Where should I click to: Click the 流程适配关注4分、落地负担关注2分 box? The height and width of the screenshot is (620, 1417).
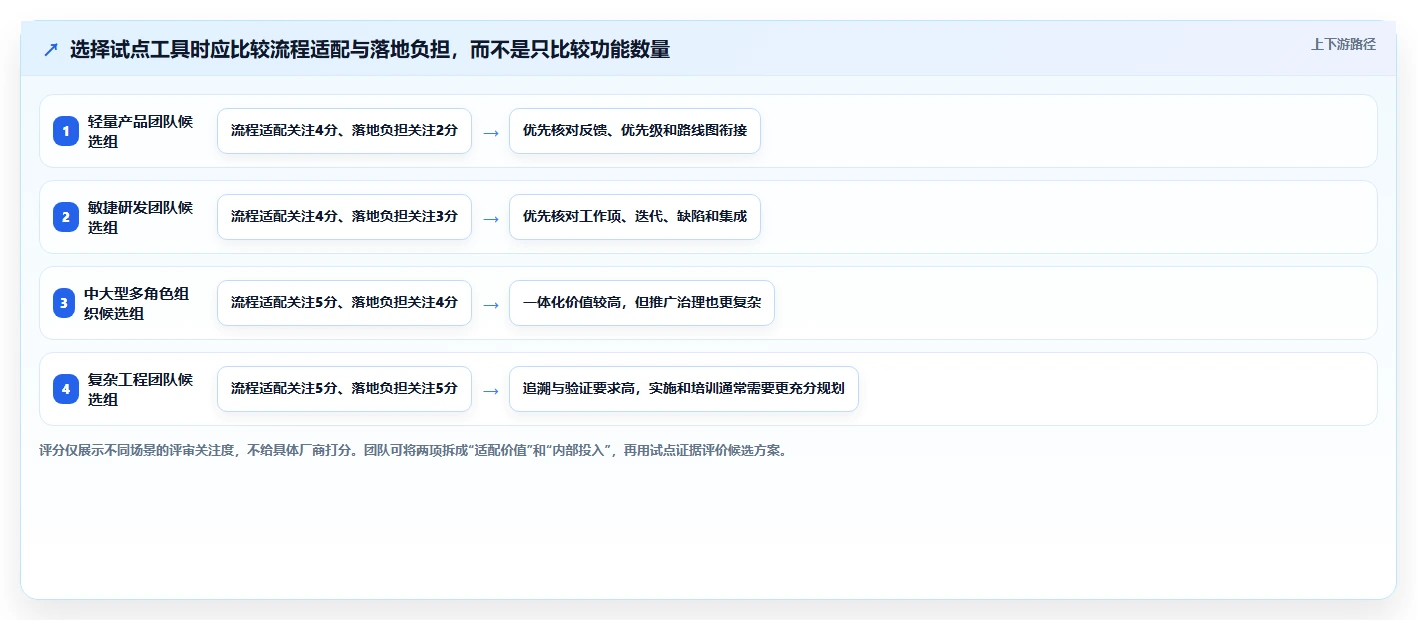(344, 131)
